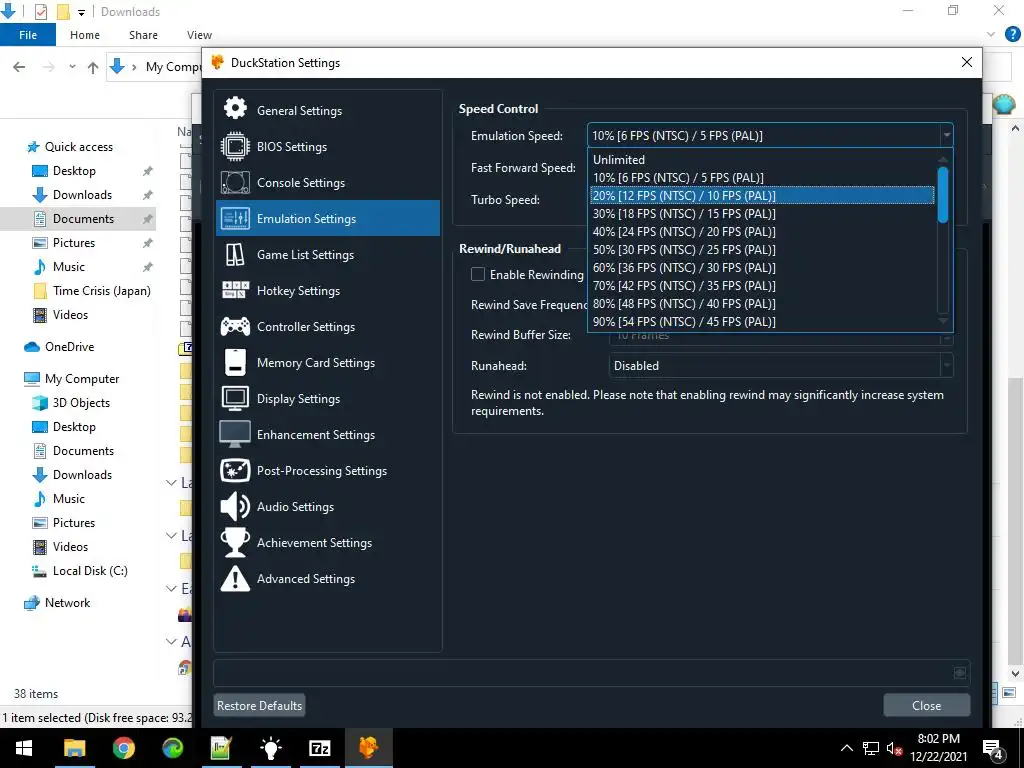Click the Emulation Settings sliders icon
The width and height of the screenshot is (1024, 768).
pyautogui.click(x=235, y=218)
